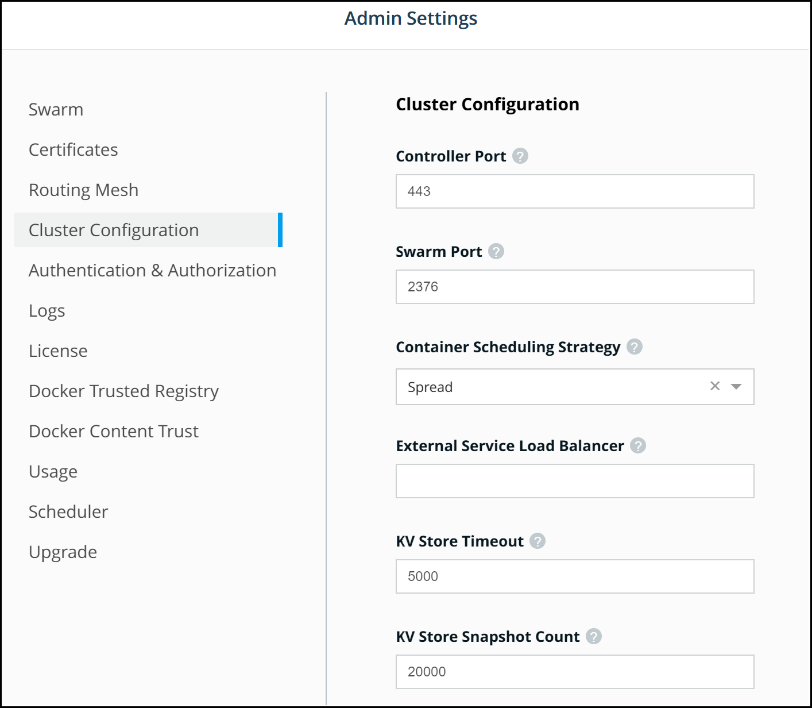Open Docker Trusted Registry settings
This screenshot has height=708, width=812.
(123, 391)
